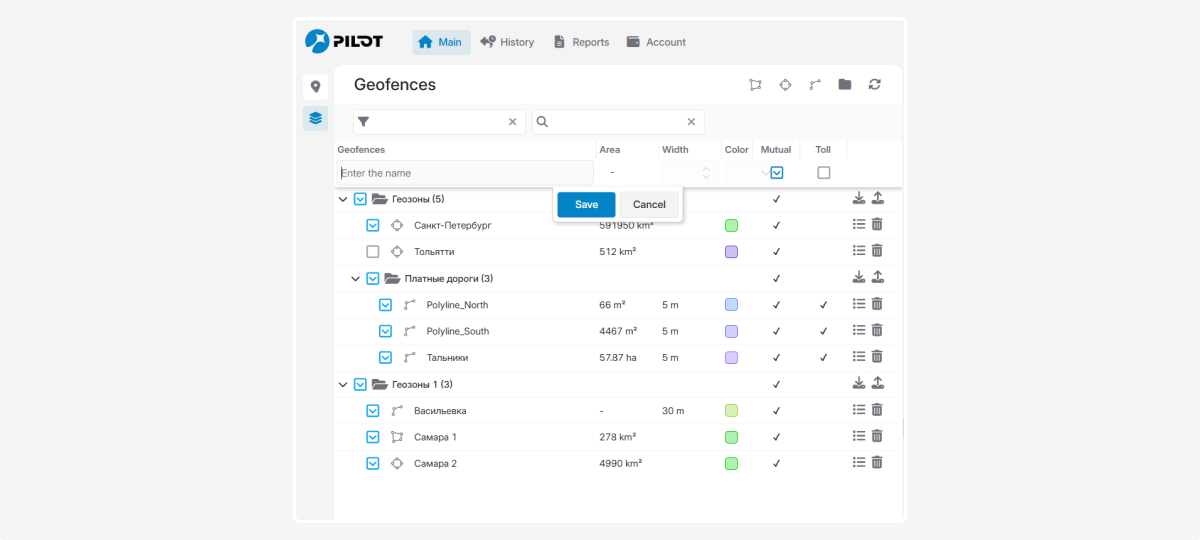This screenshot has width=1200, height=540.
Task: Enable the Тольятти geofence checkbox
Action: tap(373, 252)
